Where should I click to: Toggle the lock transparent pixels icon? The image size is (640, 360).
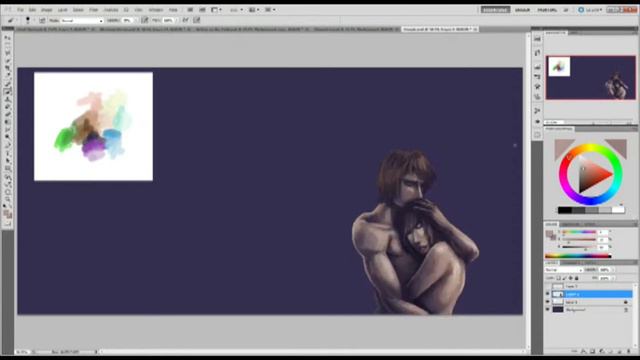point(559,278)
